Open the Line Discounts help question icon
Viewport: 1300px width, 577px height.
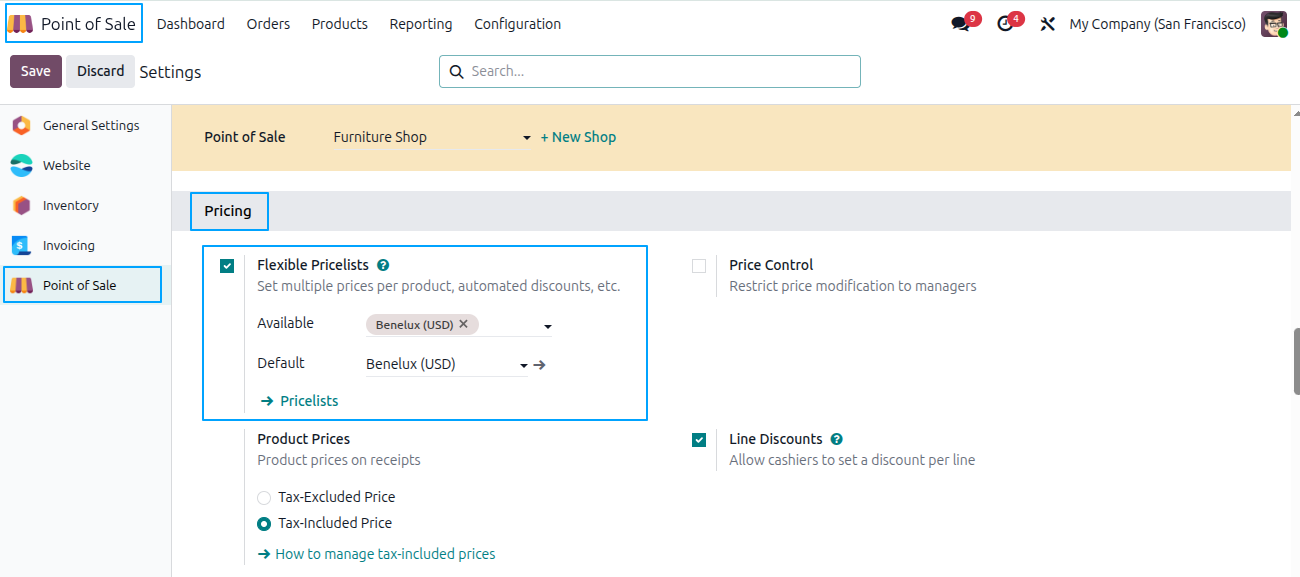click(836, 440)
